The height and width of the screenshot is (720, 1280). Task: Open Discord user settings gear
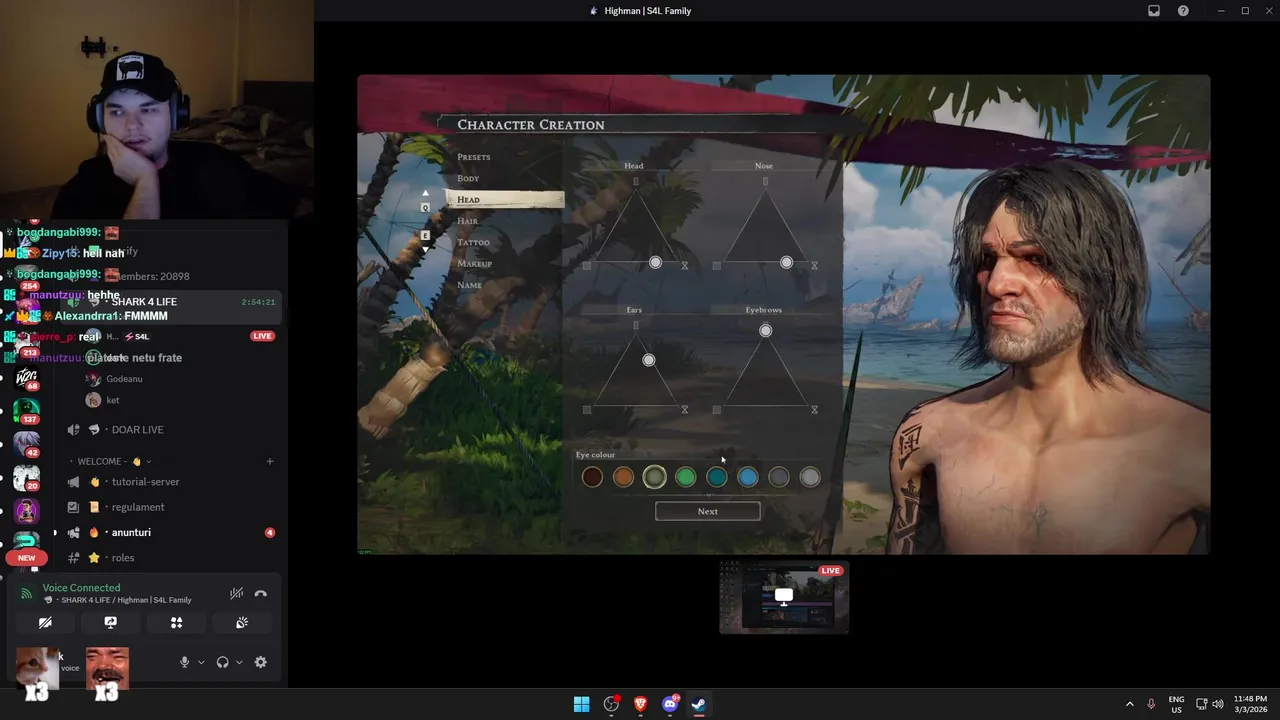[260, 662]
